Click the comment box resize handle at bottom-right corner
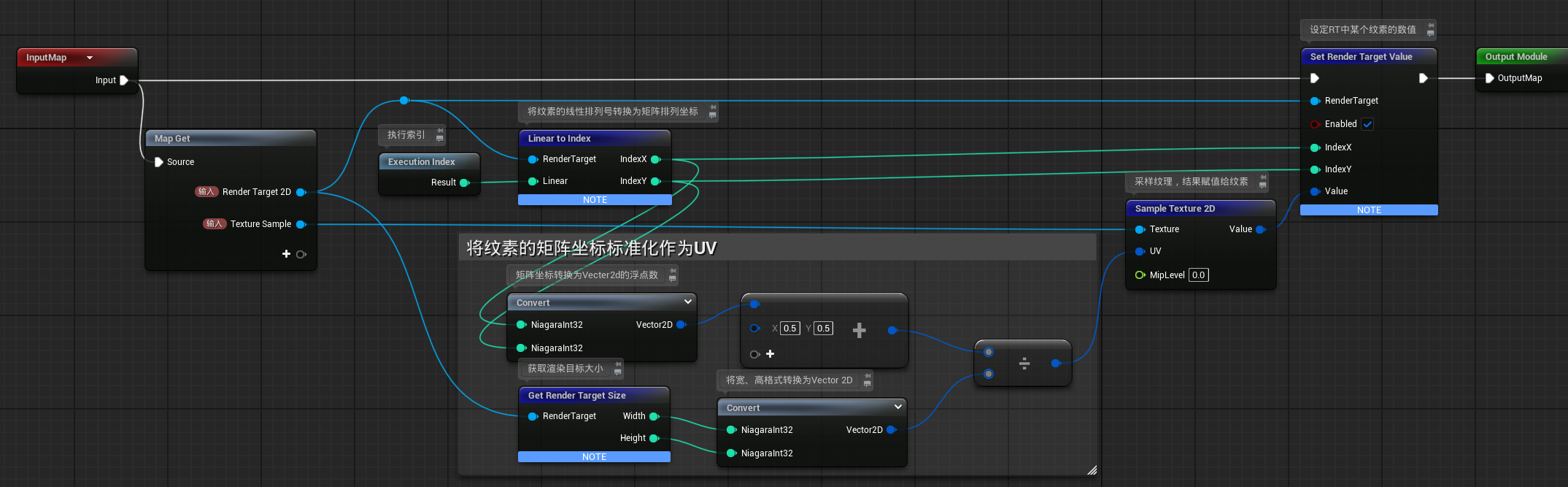The image size is (1568, 487). [x=1092, y=470]
